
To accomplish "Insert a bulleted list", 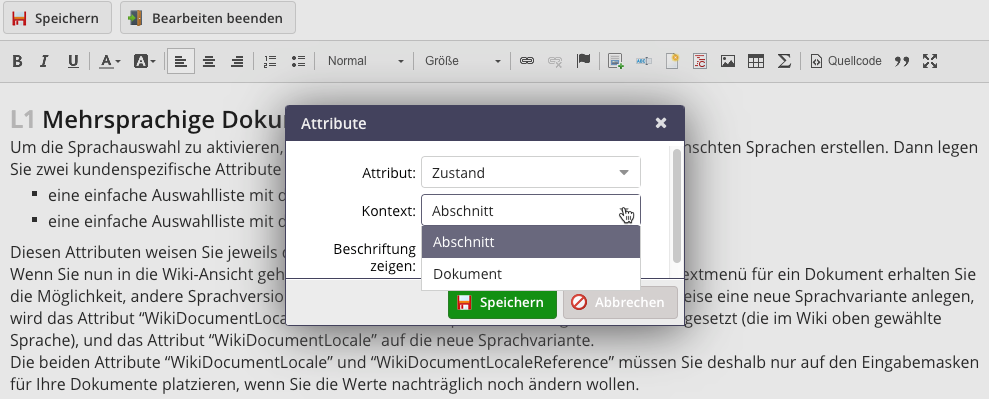I will [298, 61].
